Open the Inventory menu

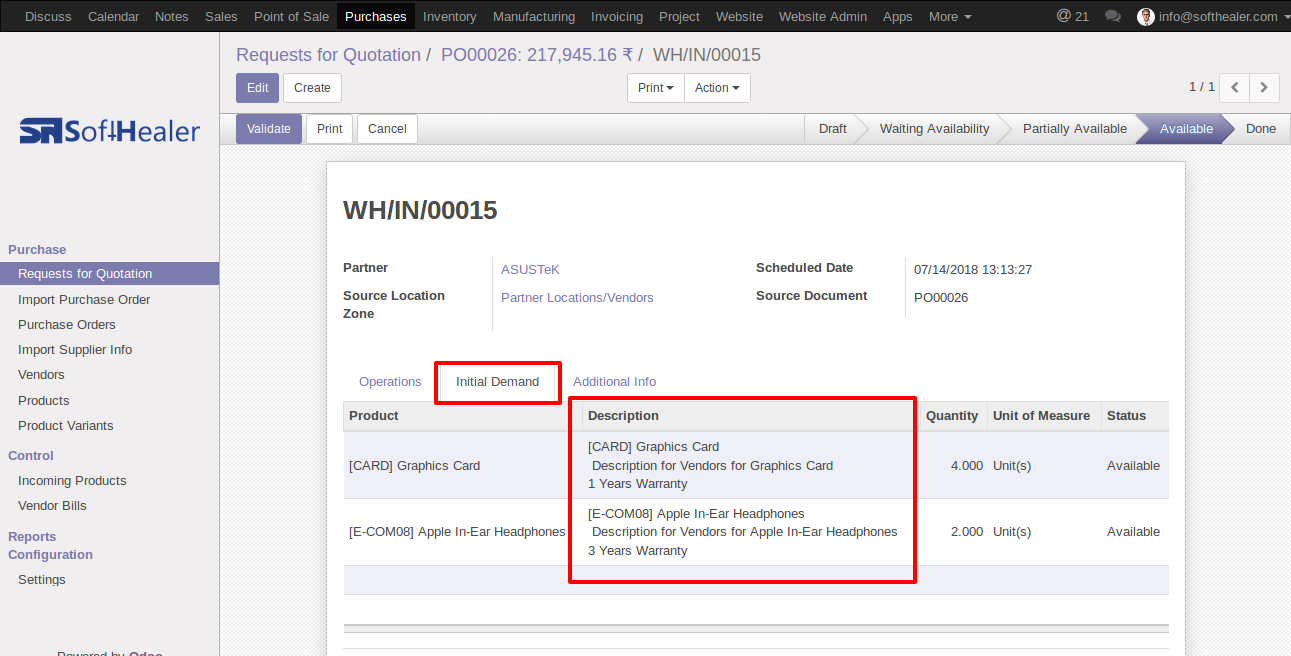[450, 16]
